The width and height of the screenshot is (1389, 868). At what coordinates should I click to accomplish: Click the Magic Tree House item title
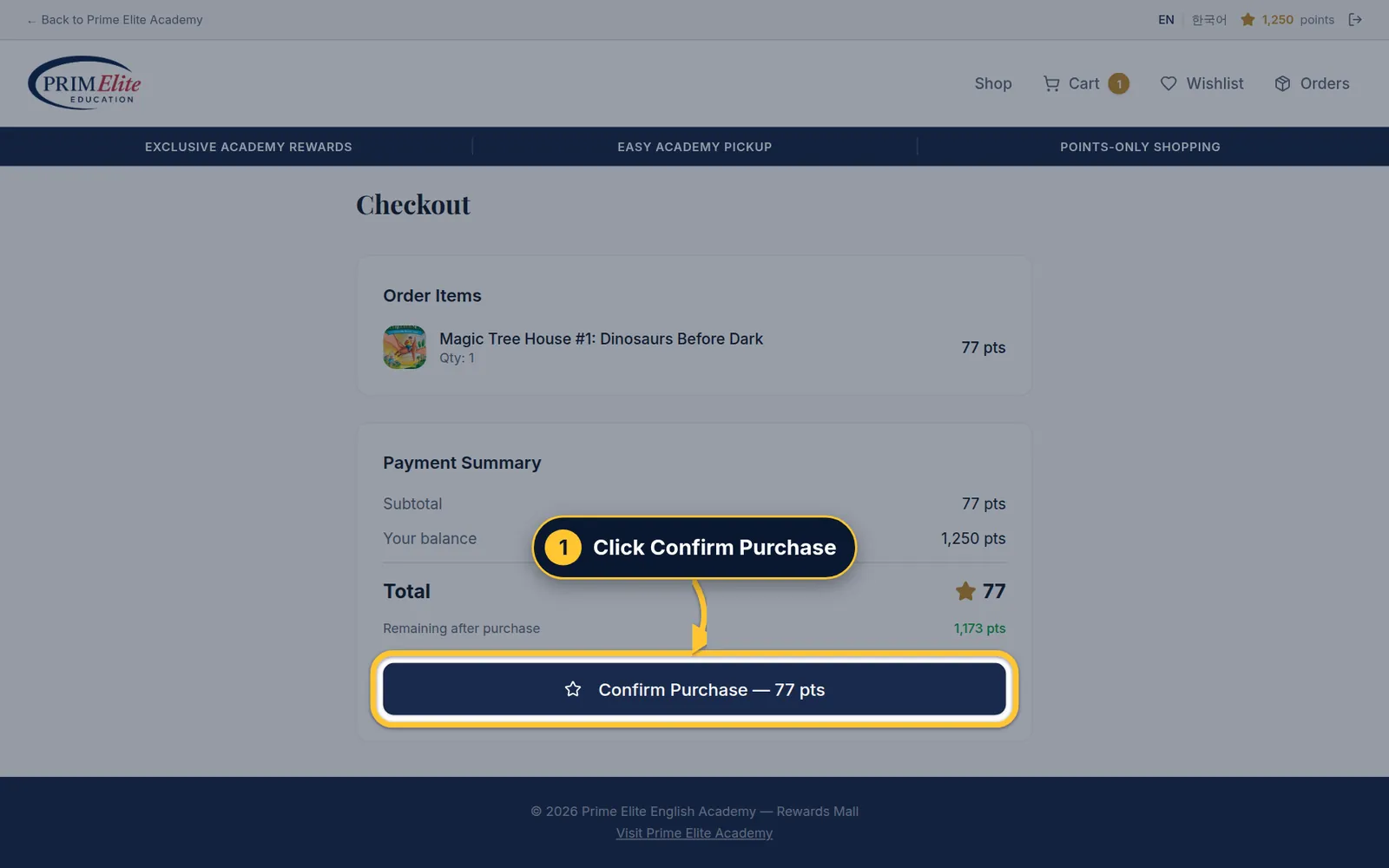601,339
